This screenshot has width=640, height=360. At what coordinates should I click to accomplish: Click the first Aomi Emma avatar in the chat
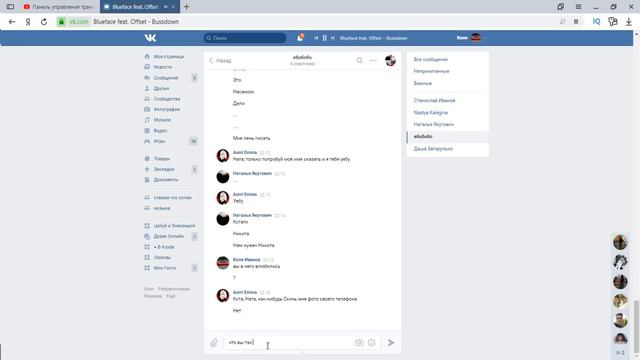223,156
